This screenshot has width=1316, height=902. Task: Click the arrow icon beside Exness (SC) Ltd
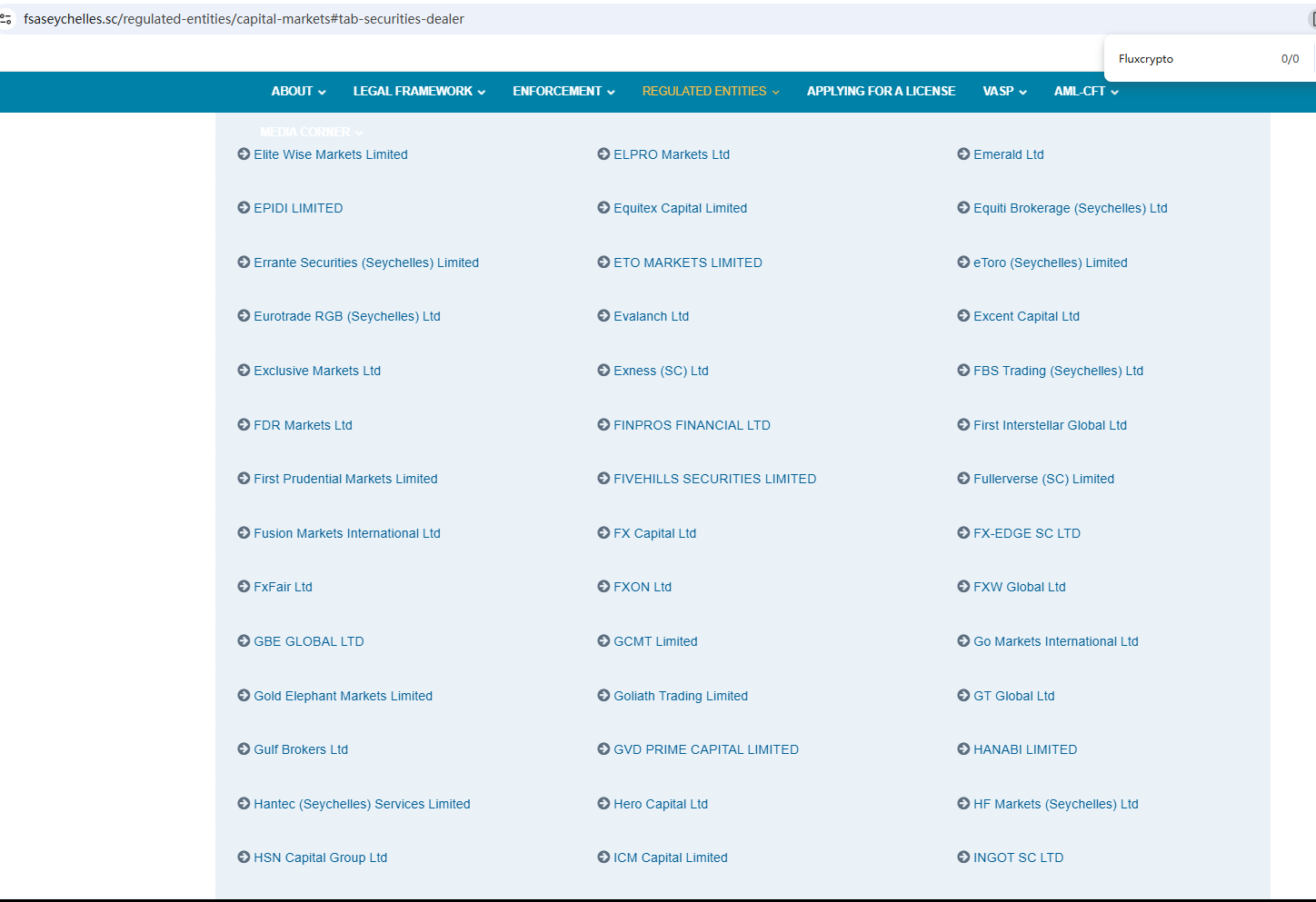coord(603,371)
